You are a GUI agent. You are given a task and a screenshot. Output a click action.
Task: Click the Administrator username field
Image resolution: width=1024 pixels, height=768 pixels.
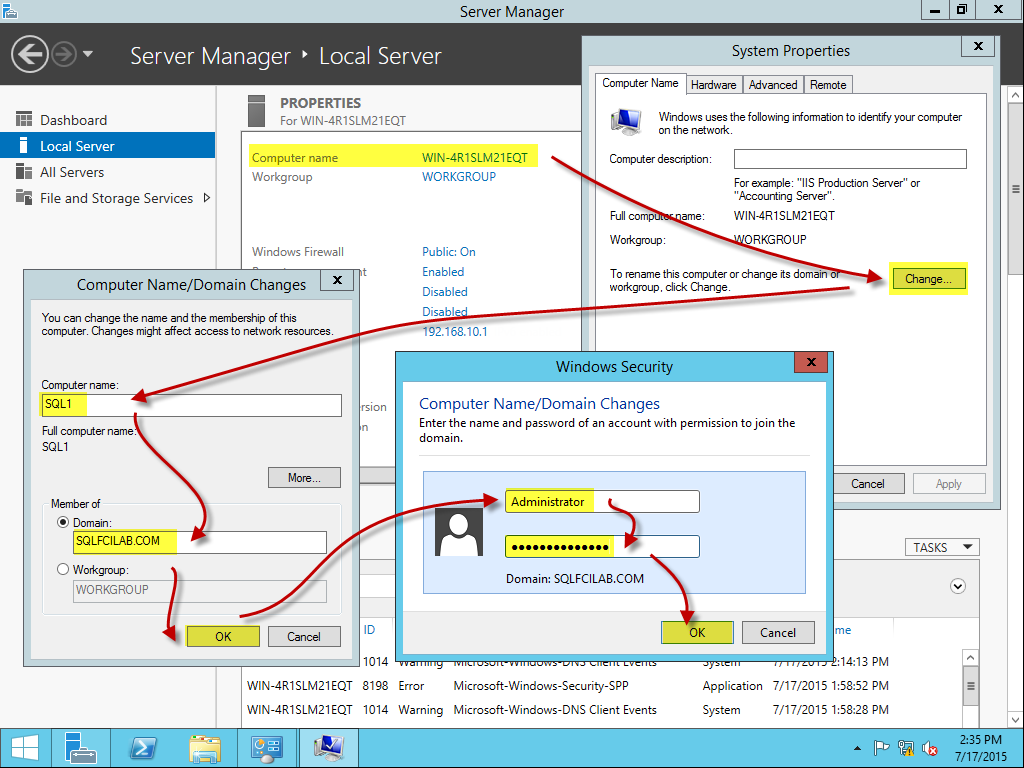602,502
